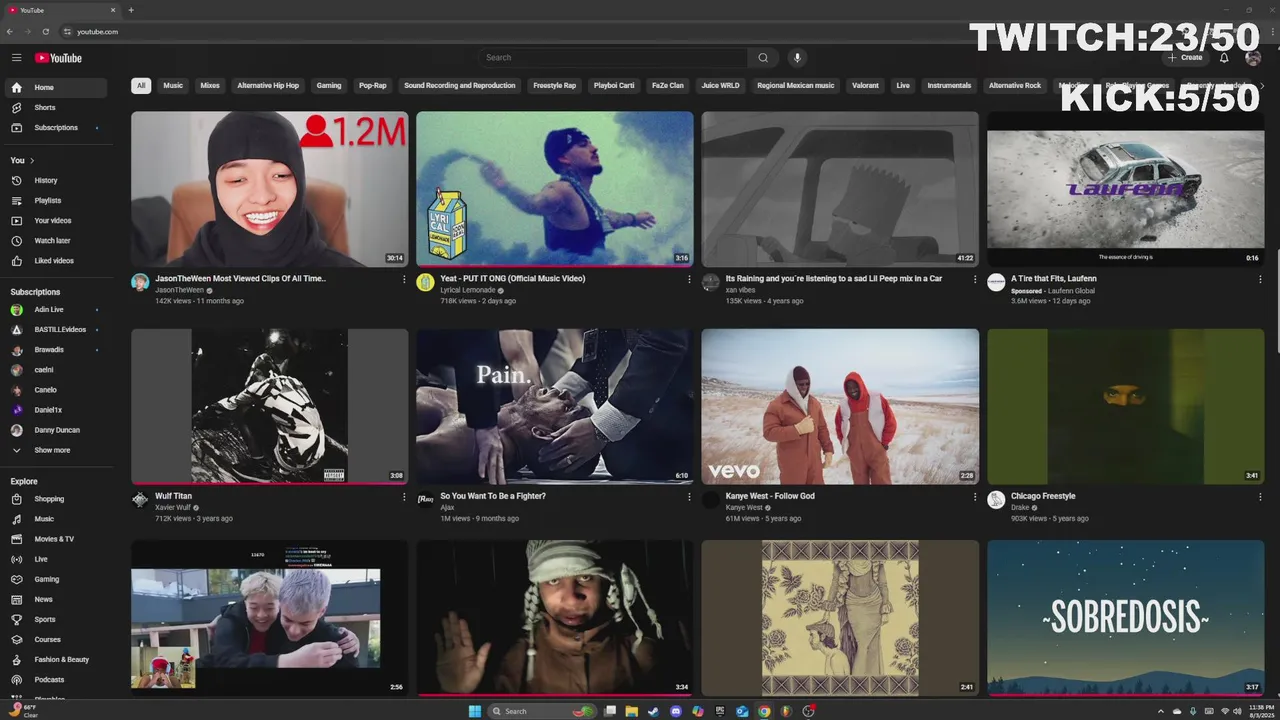Select the Instrumentals filter chip
This screenshot has height=720, width=1280.
tap(949, 86)
